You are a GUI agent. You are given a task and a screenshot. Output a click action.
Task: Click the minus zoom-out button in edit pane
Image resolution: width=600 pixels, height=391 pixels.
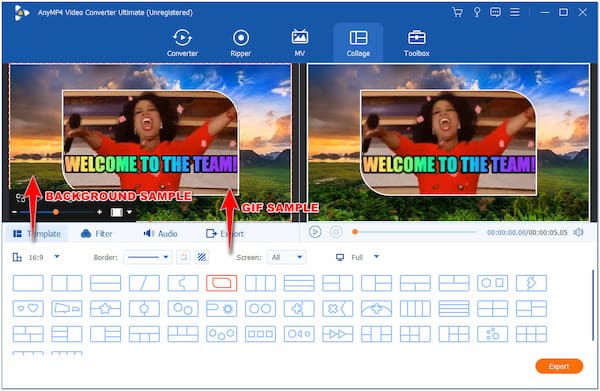pos(14,212)
